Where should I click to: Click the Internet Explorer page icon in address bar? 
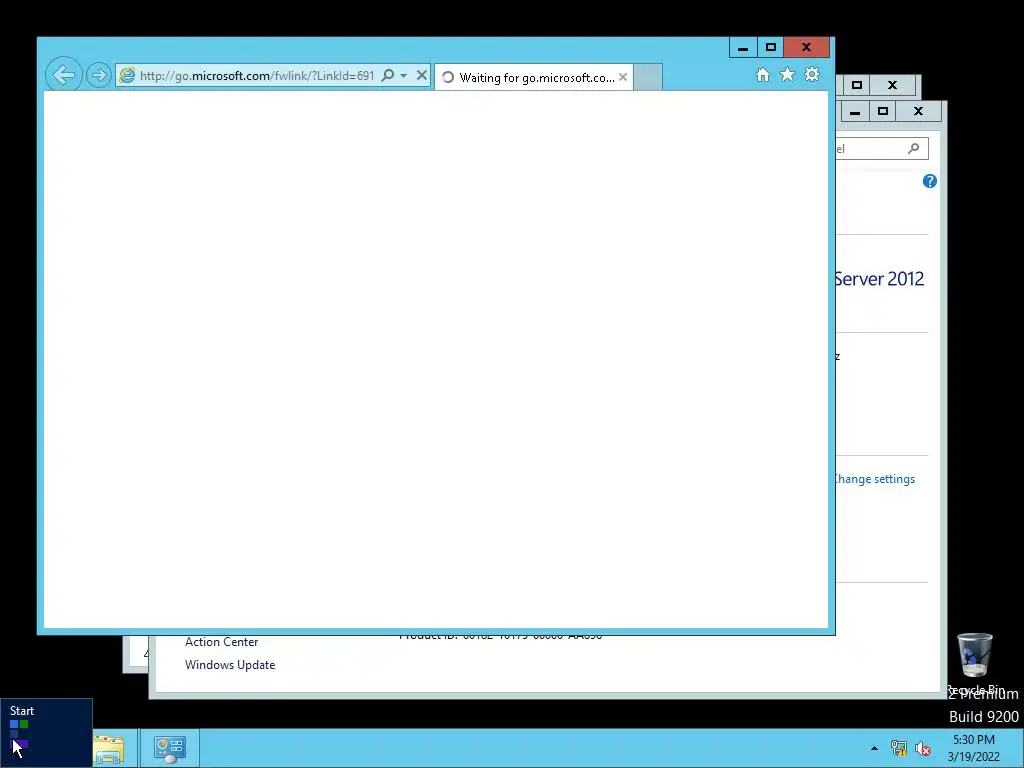point(127,75)
